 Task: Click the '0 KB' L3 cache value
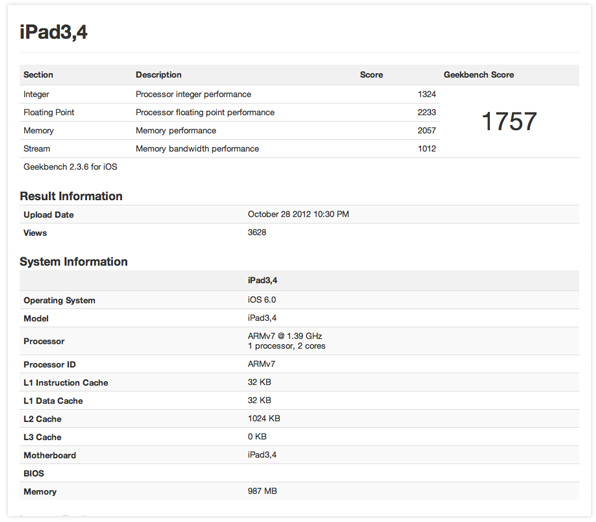tap(257, 436)
